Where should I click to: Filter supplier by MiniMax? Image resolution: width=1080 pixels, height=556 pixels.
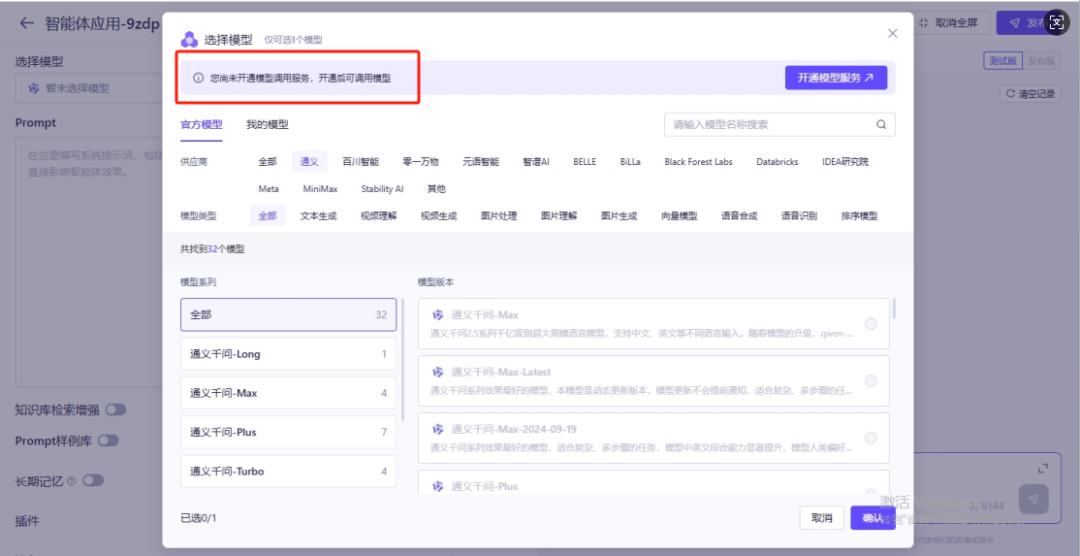(320, 189)
